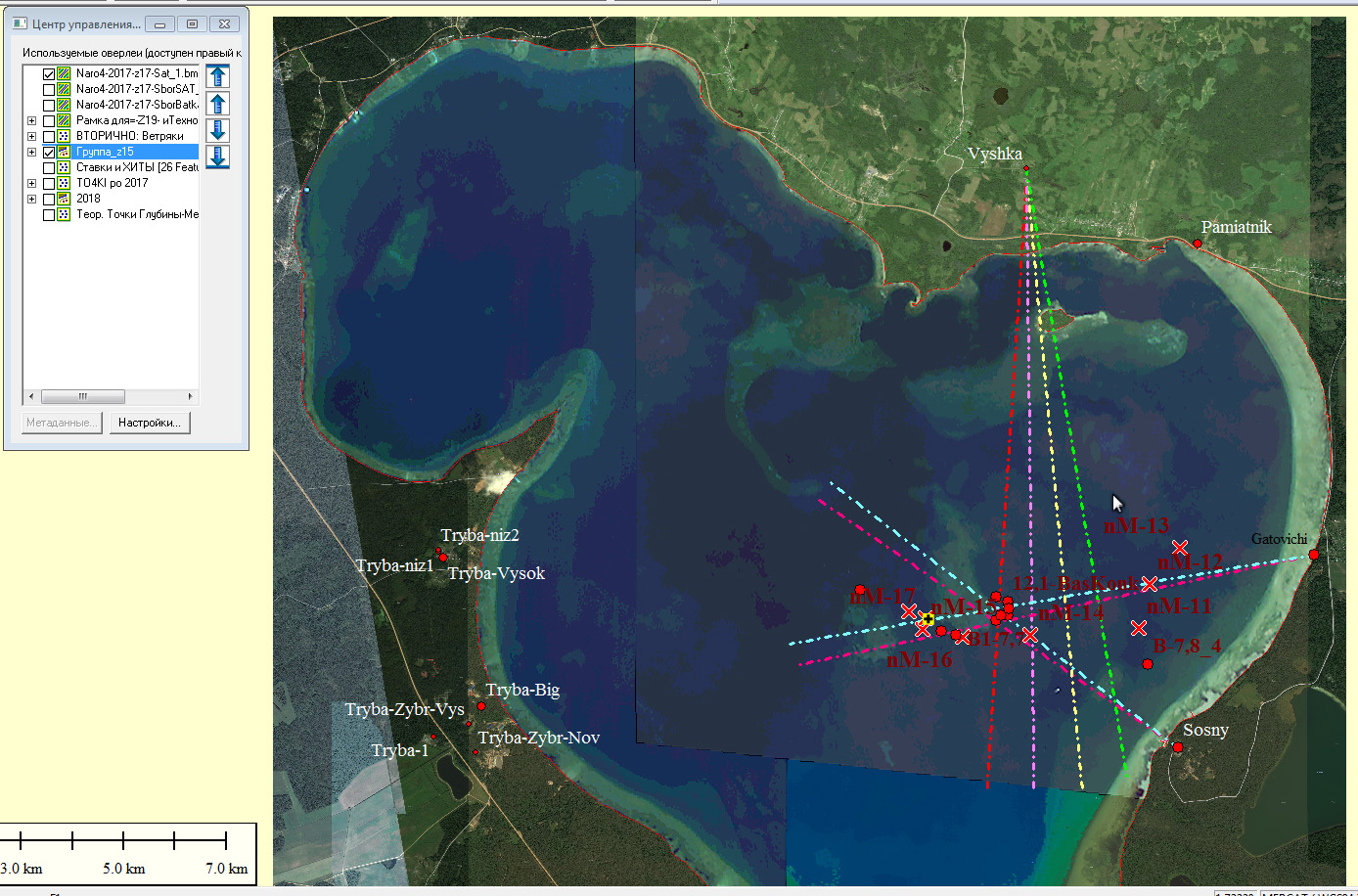Click the layer icon beside 2018 overlay
Screen dimensions: 1358x896
[64, 199]
